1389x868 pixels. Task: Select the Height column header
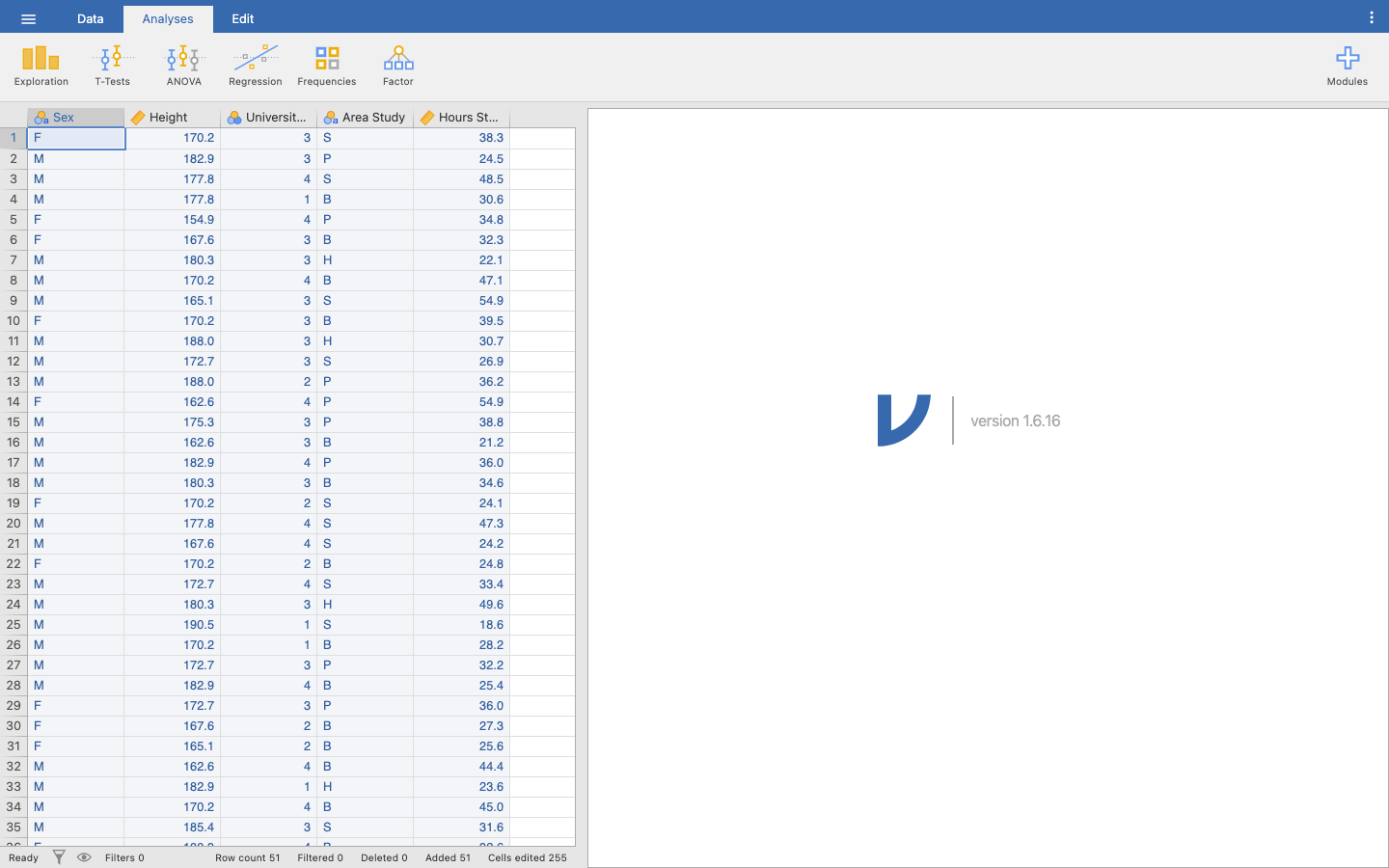tap(173, 118)
